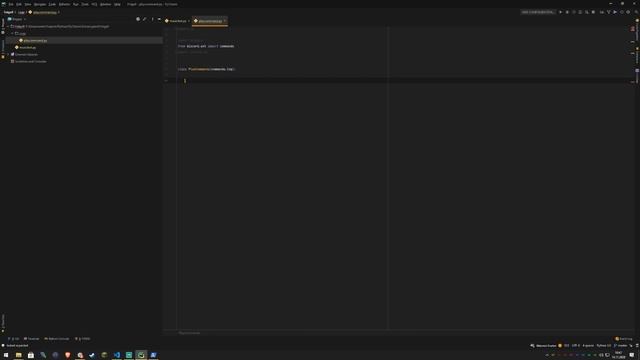Open Visual Studio Code from taskbar

pos(117,355)
